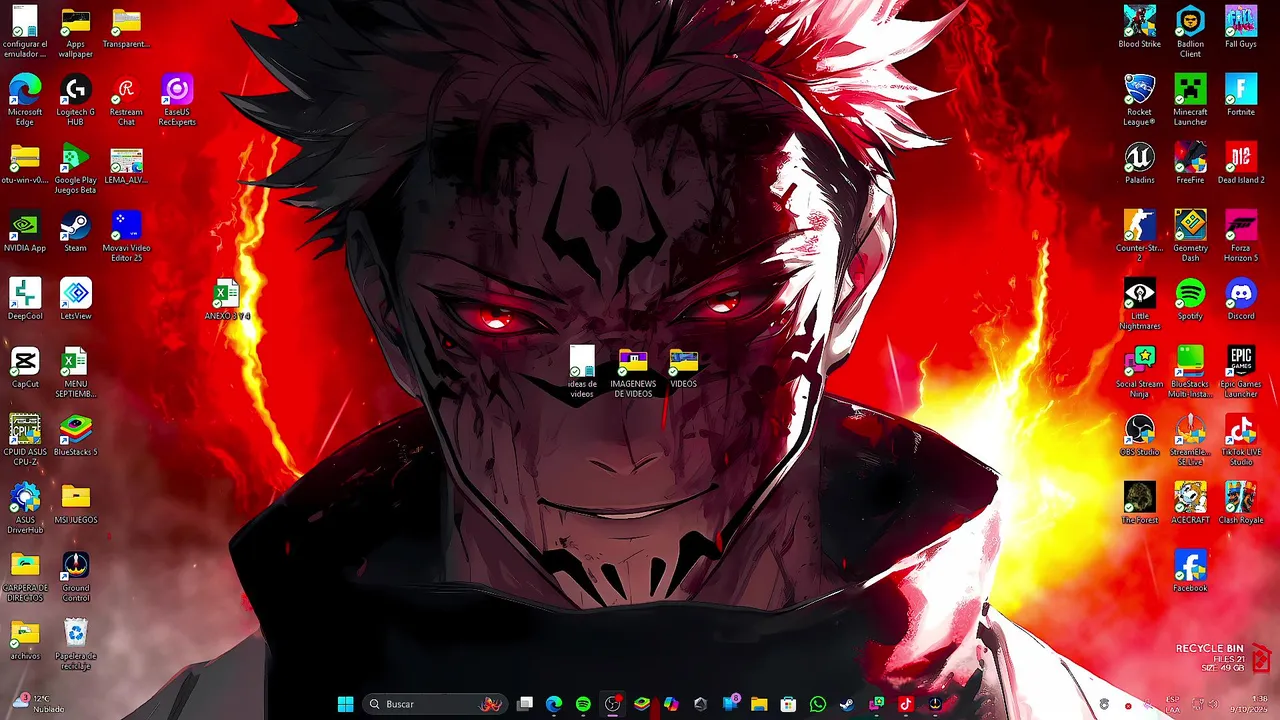Select the CARPETA DE DIRECTOS folder
1280x720 pixels.
[25, 576]
